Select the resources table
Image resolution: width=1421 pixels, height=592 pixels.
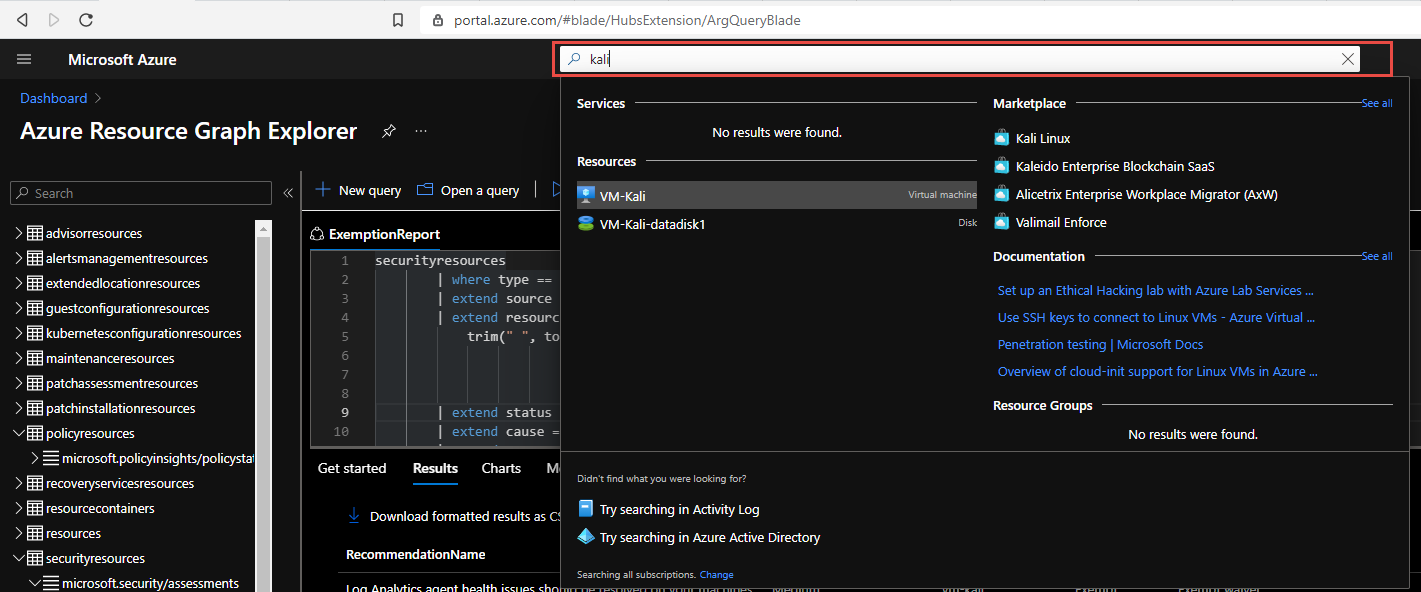tap(73, 533)
